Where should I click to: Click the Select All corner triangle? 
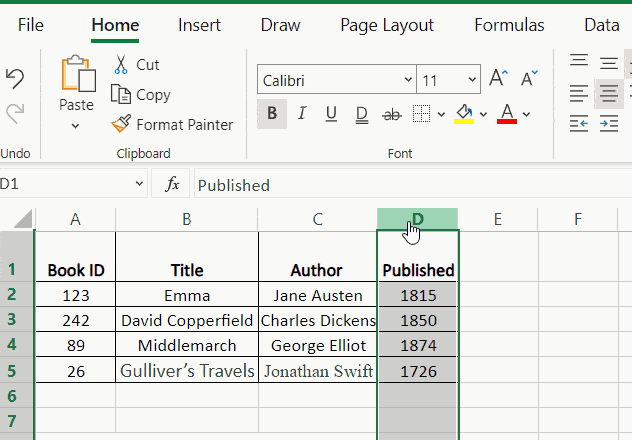pos(23,220)
